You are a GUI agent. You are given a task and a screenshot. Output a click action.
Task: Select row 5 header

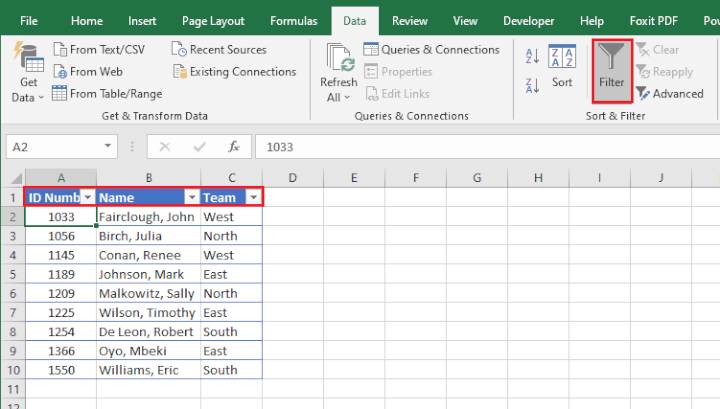[x=13, y=275]
